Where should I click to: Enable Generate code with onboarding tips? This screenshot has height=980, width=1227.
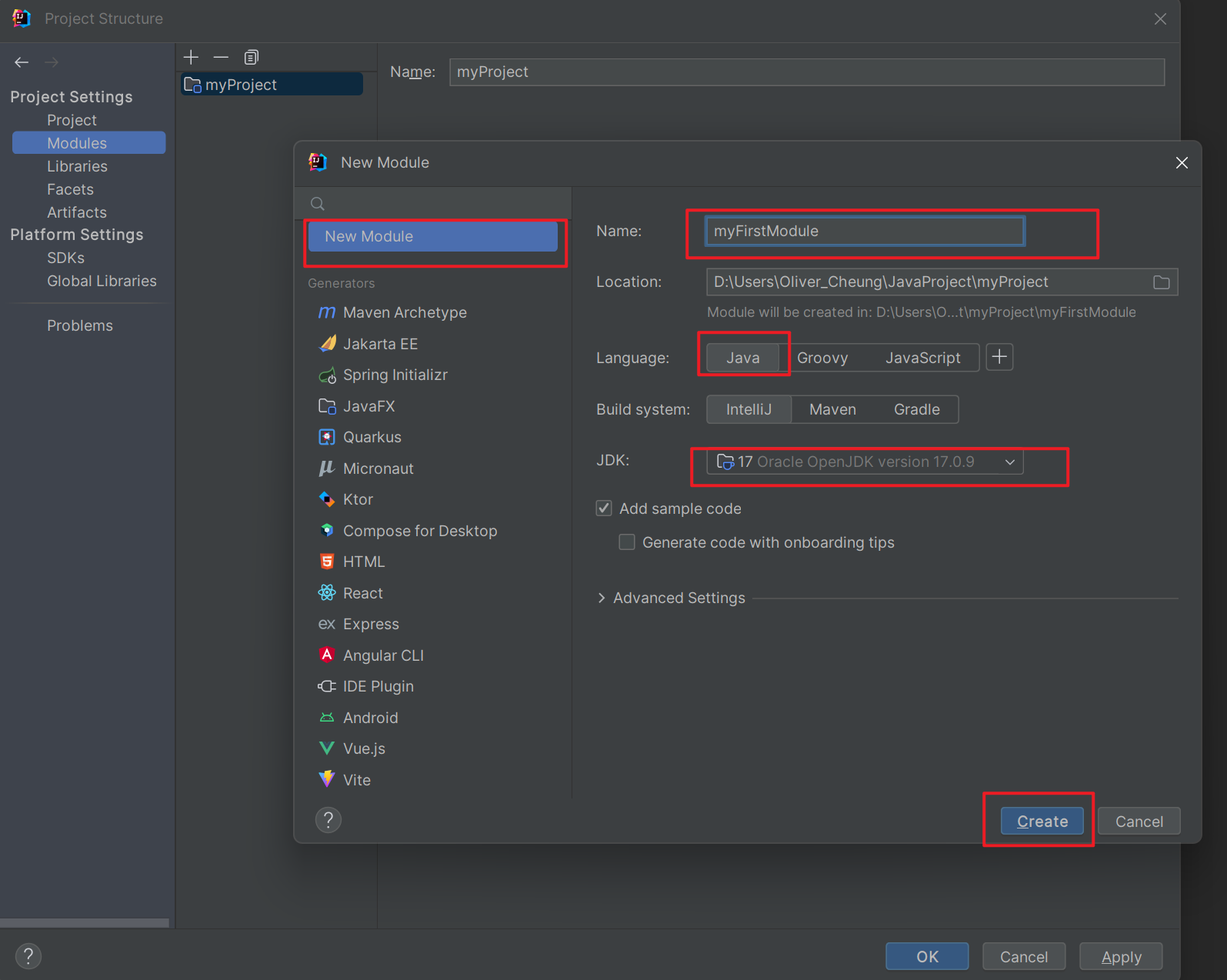tap(627, 542)
